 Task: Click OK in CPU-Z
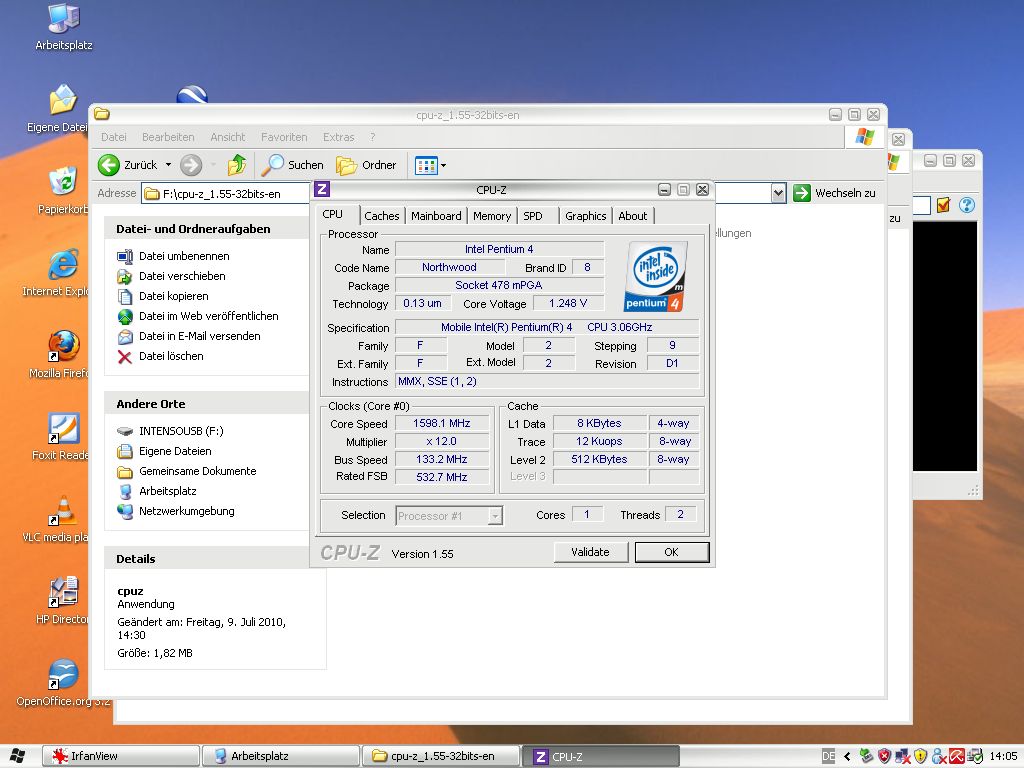pos(671,552)
